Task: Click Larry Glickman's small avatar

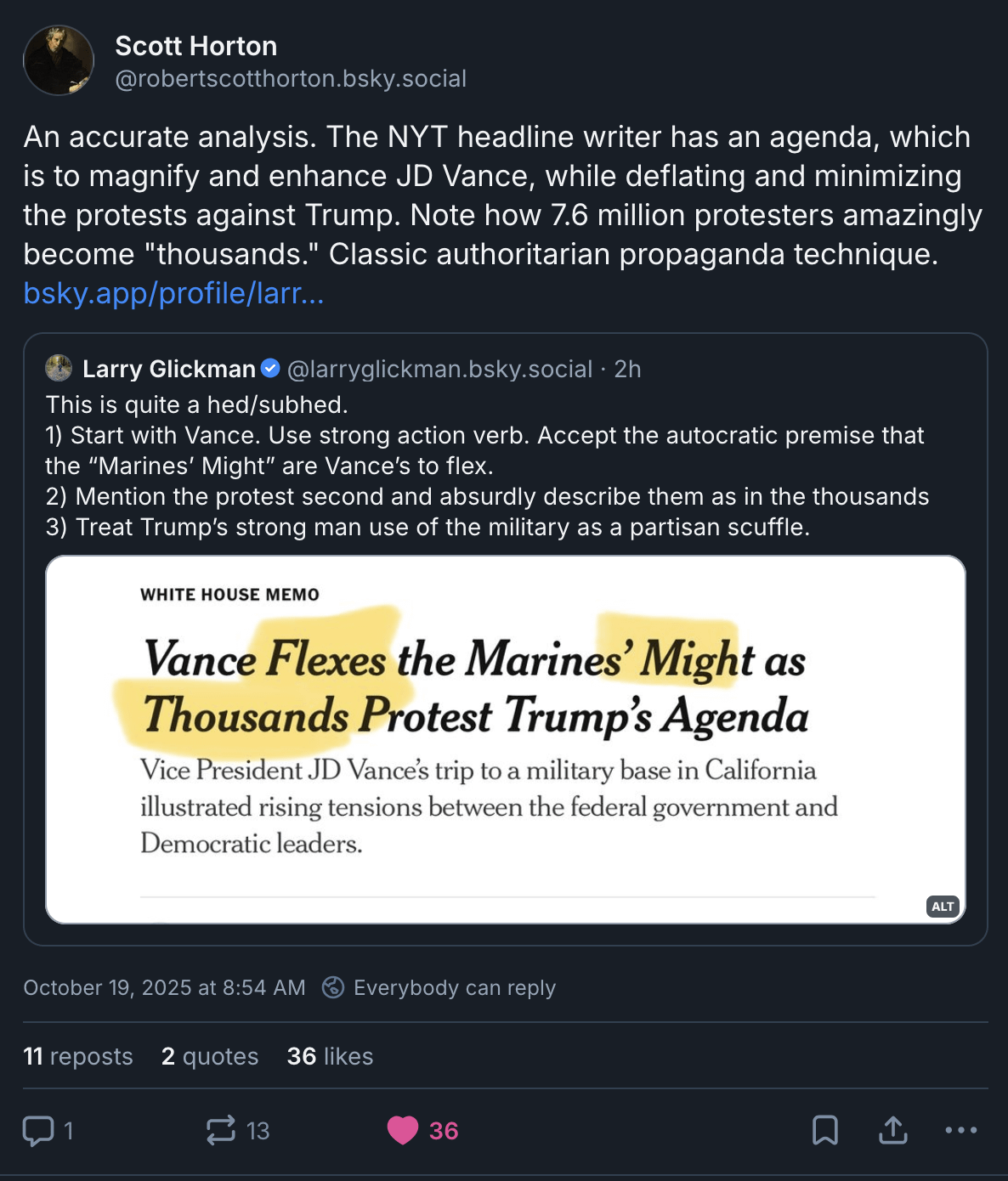Action: (59, 369)
